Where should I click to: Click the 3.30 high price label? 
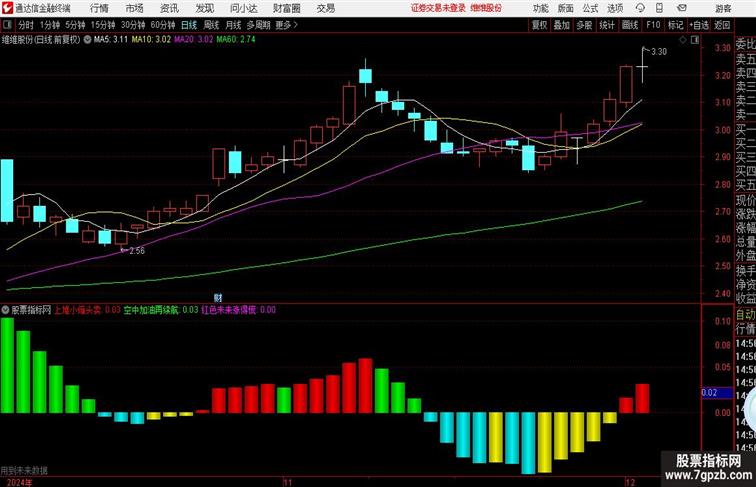point(659,52)
